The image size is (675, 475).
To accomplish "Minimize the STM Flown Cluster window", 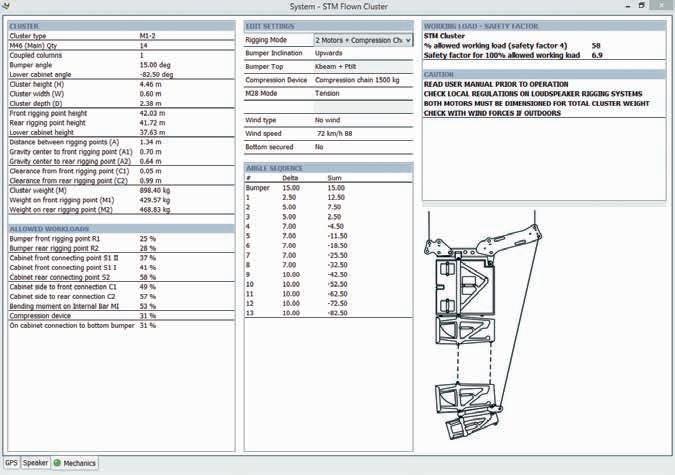I will [628, 6].
